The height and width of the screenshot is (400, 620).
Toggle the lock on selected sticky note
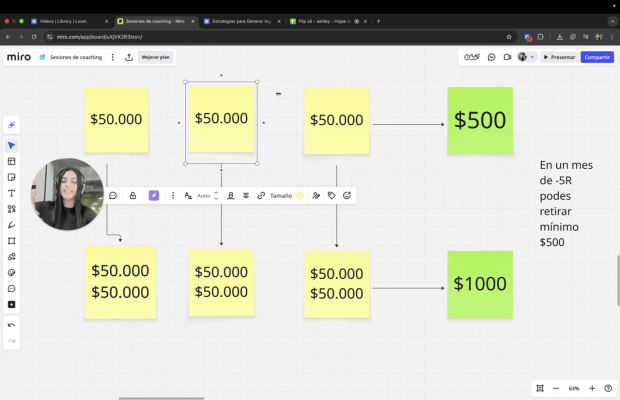point(132,196)
